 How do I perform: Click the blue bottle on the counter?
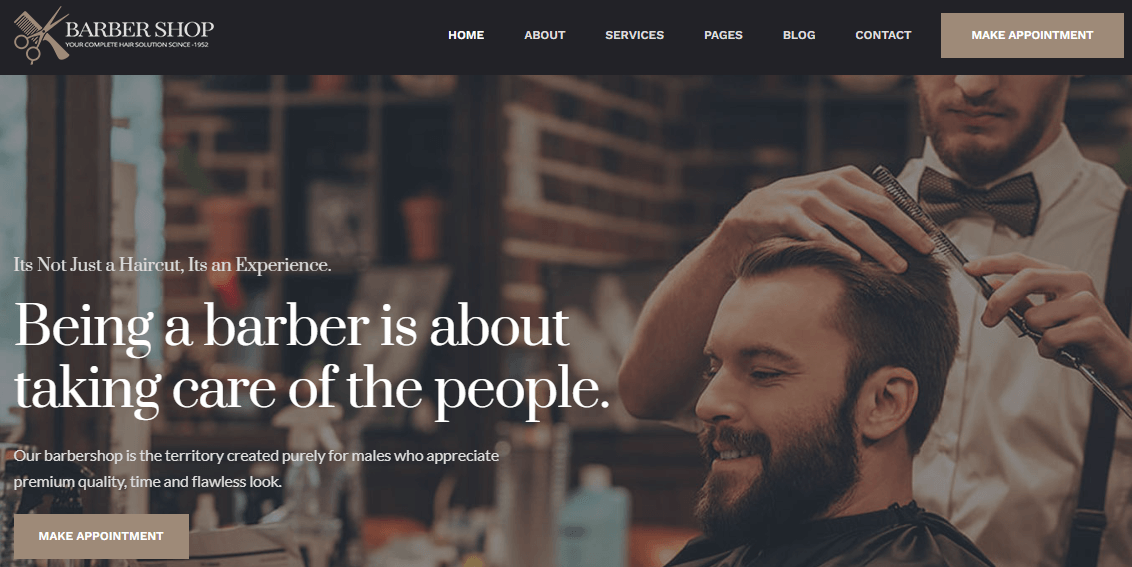[x=593, y=517]
